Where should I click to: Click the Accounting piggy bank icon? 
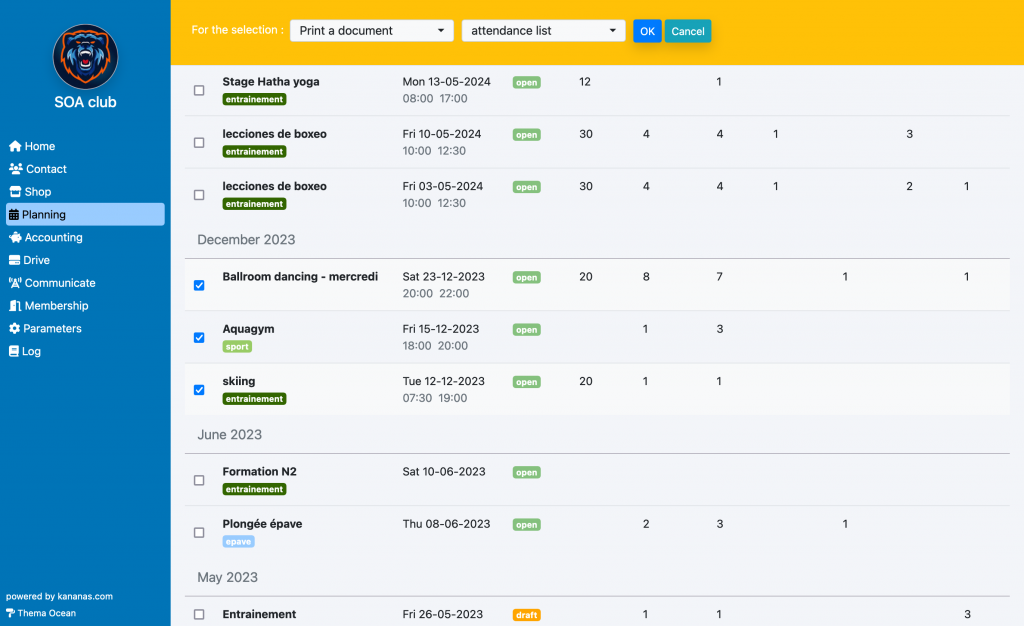pos(15,238)
